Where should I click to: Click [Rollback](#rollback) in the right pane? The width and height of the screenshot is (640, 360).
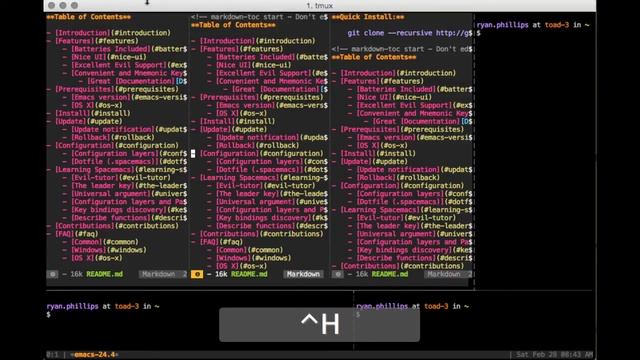click(x=398, y=178)
